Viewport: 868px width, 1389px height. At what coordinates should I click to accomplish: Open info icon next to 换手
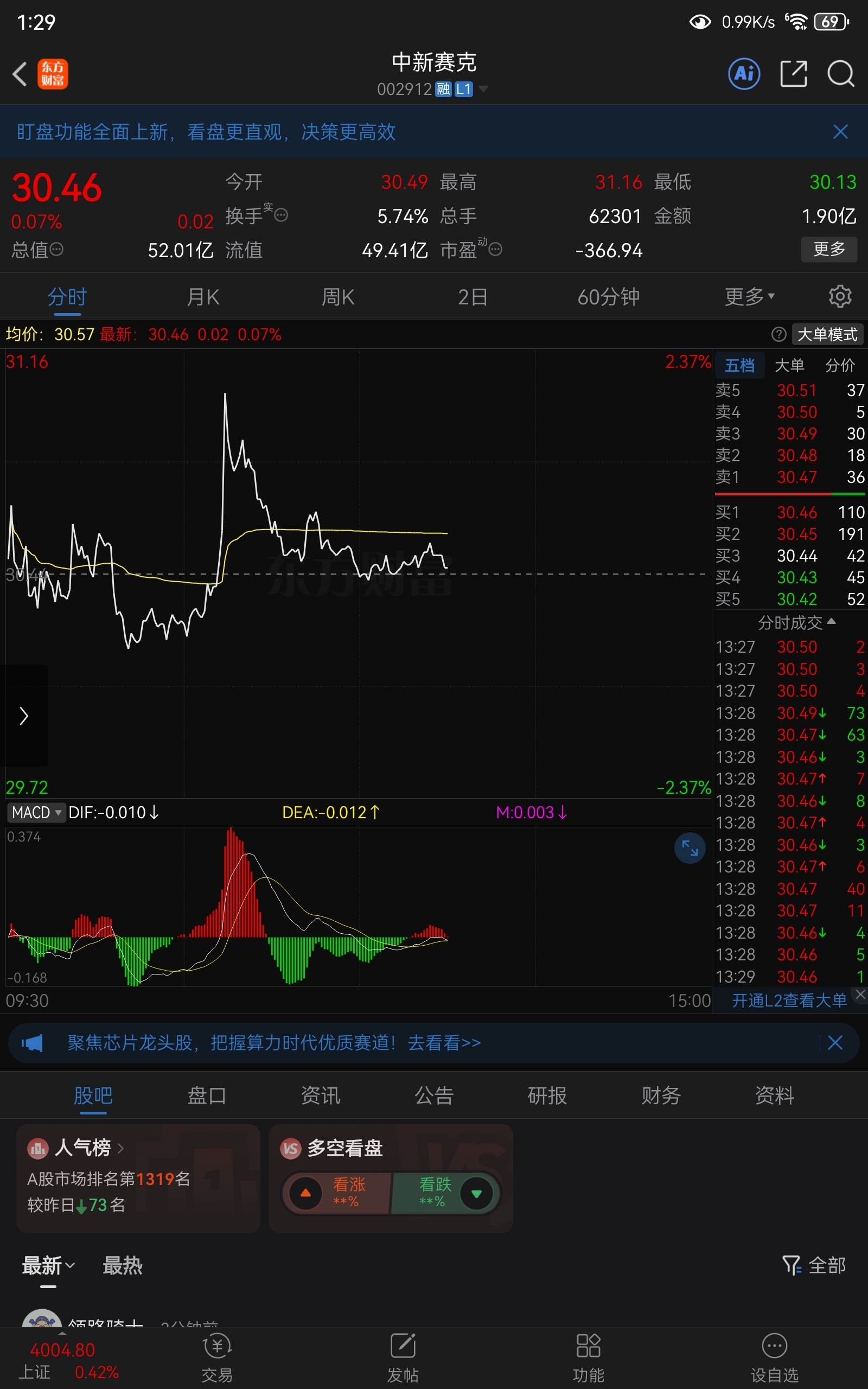click(282, 215)
